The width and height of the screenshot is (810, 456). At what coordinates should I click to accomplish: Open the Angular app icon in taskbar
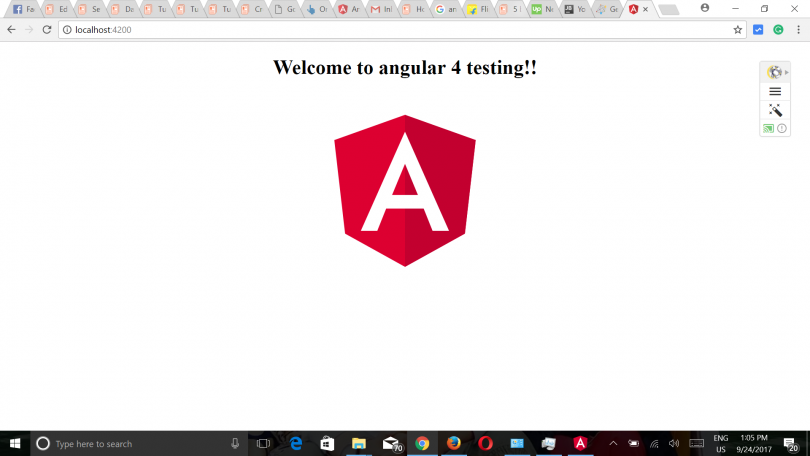(x=580, y=444)
